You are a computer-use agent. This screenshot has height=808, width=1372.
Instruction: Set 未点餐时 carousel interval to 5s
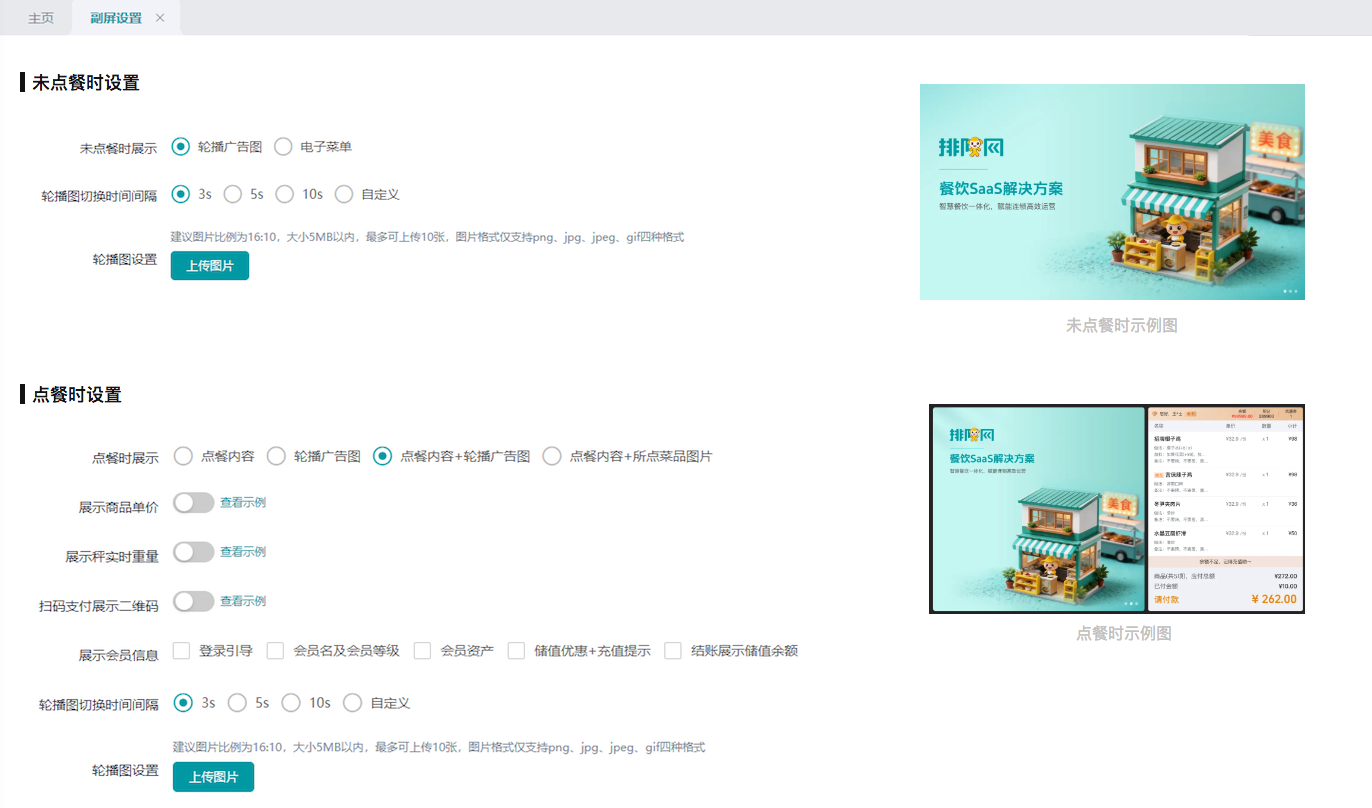(x=233, y=194)
